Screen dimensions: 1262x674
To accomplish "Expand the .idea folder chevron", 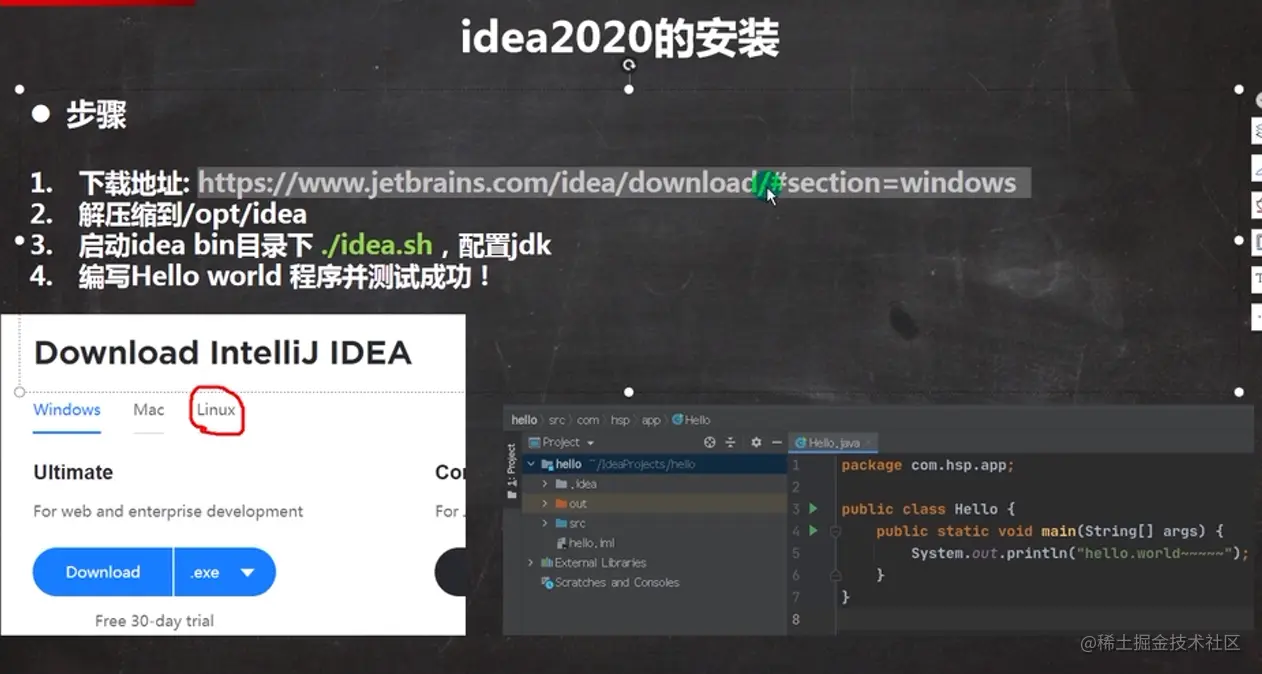I will coord(545,484).
